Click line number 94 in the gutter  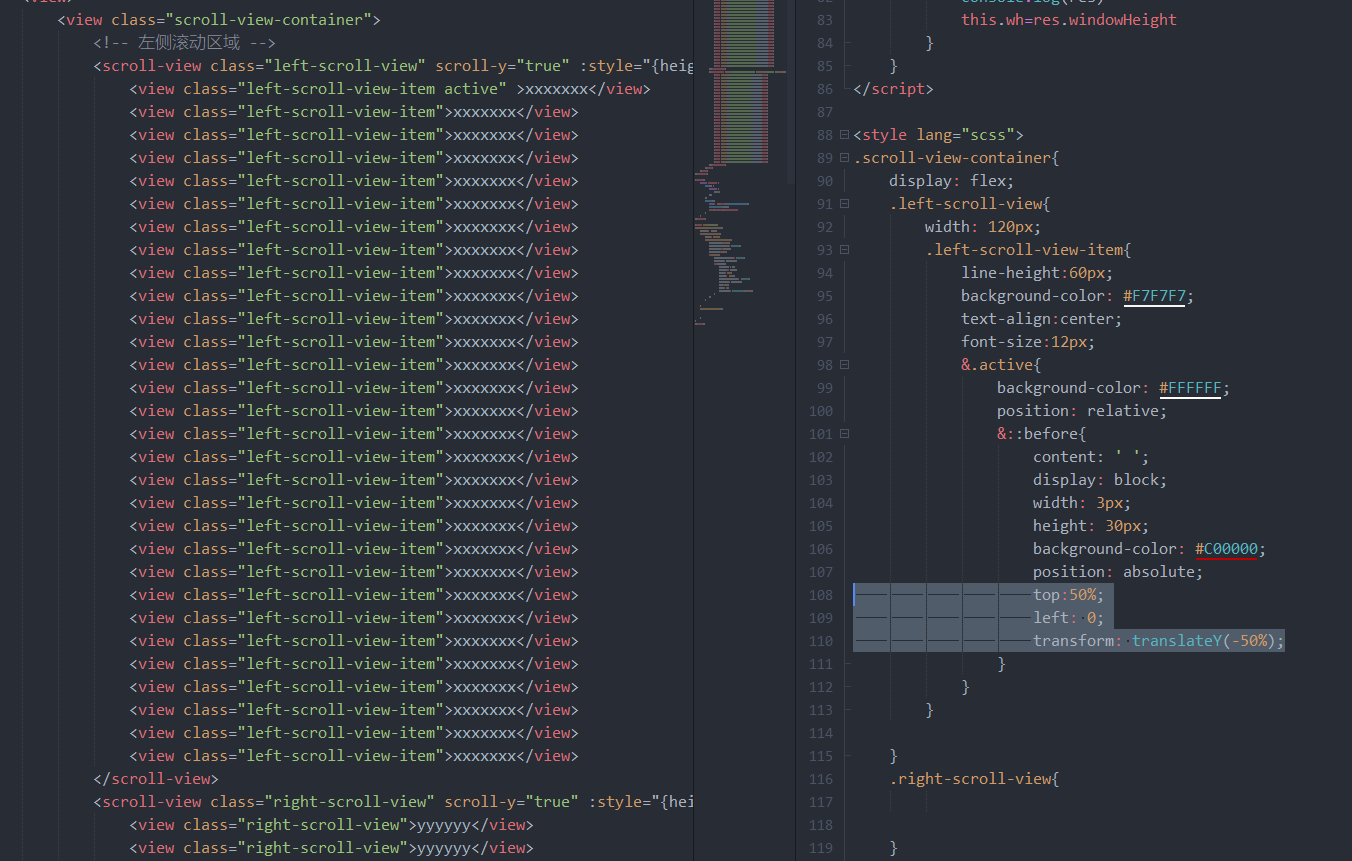[x=824, y=273]
